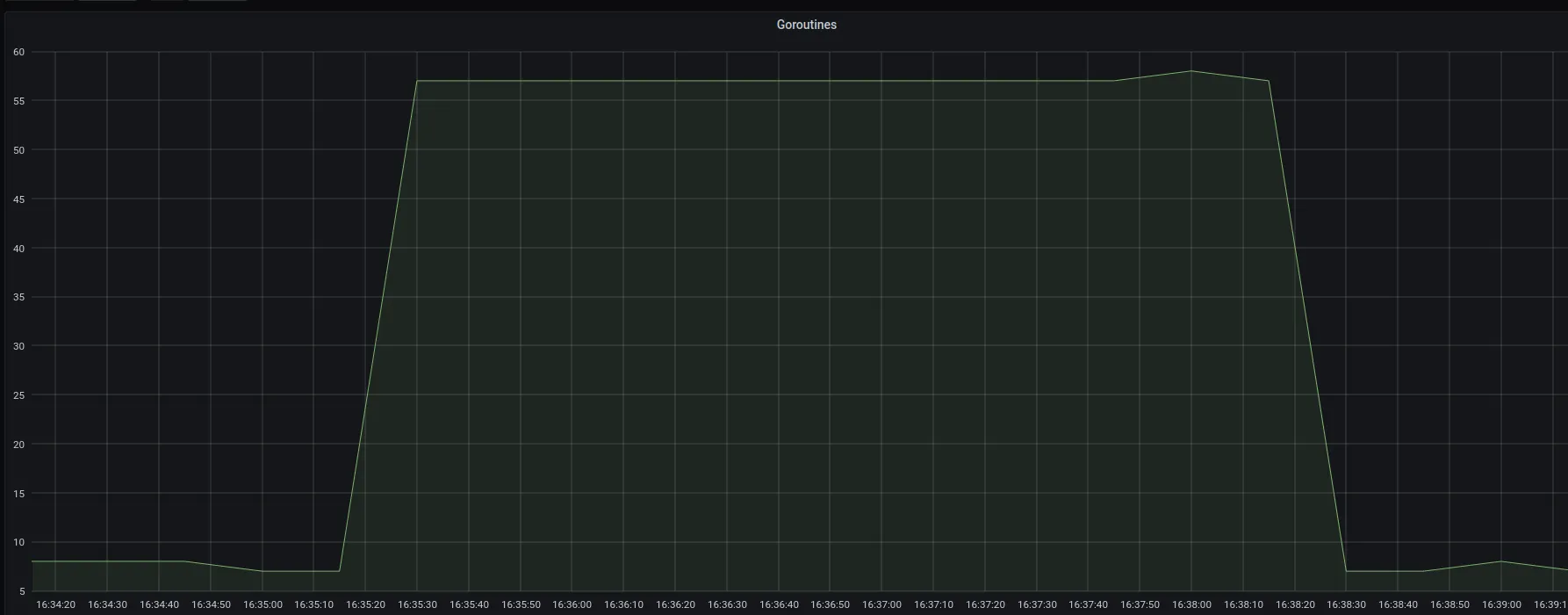Click the 16:34:20 time axis label

click(x=55, y=604)
